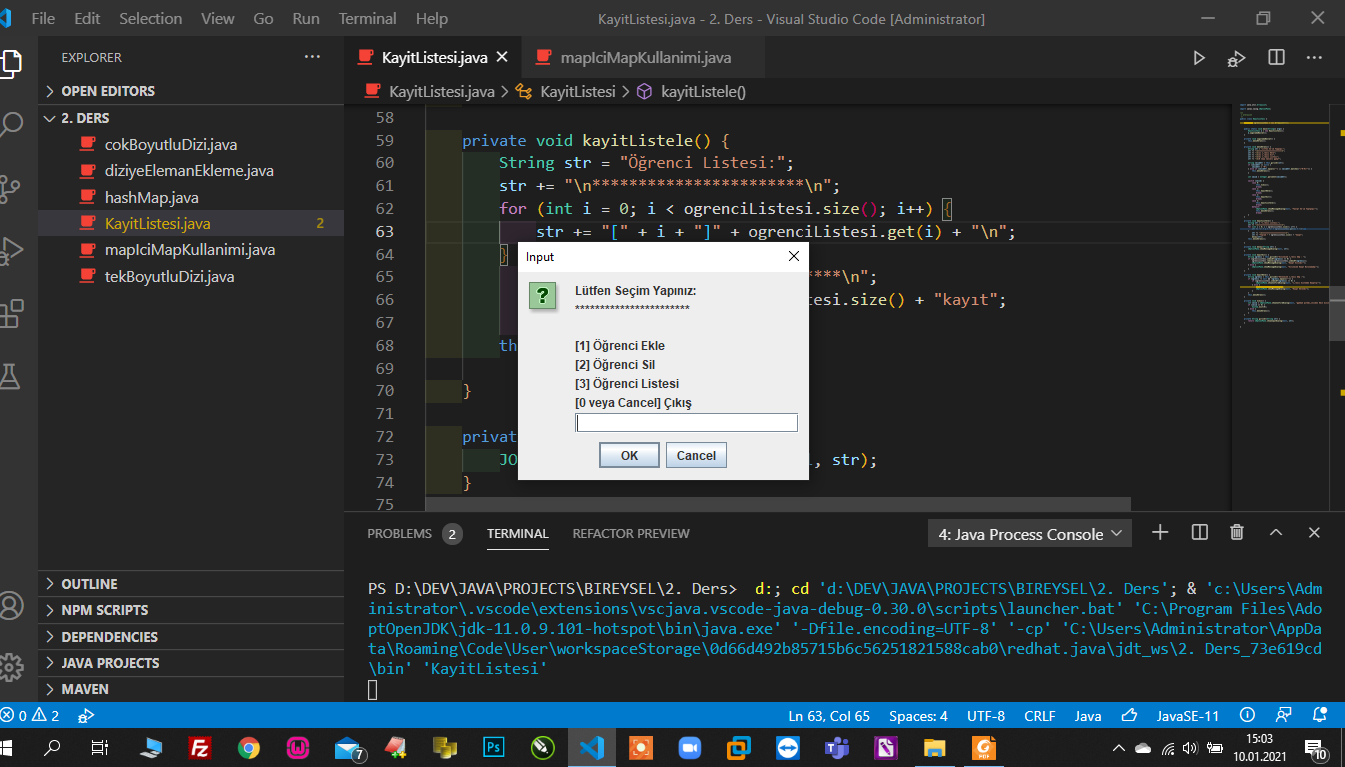Expand the JAVA PROJECTS section
The width and height of the screenshot is (1345, 767).
pyautogui.click(x=109, y=663)
